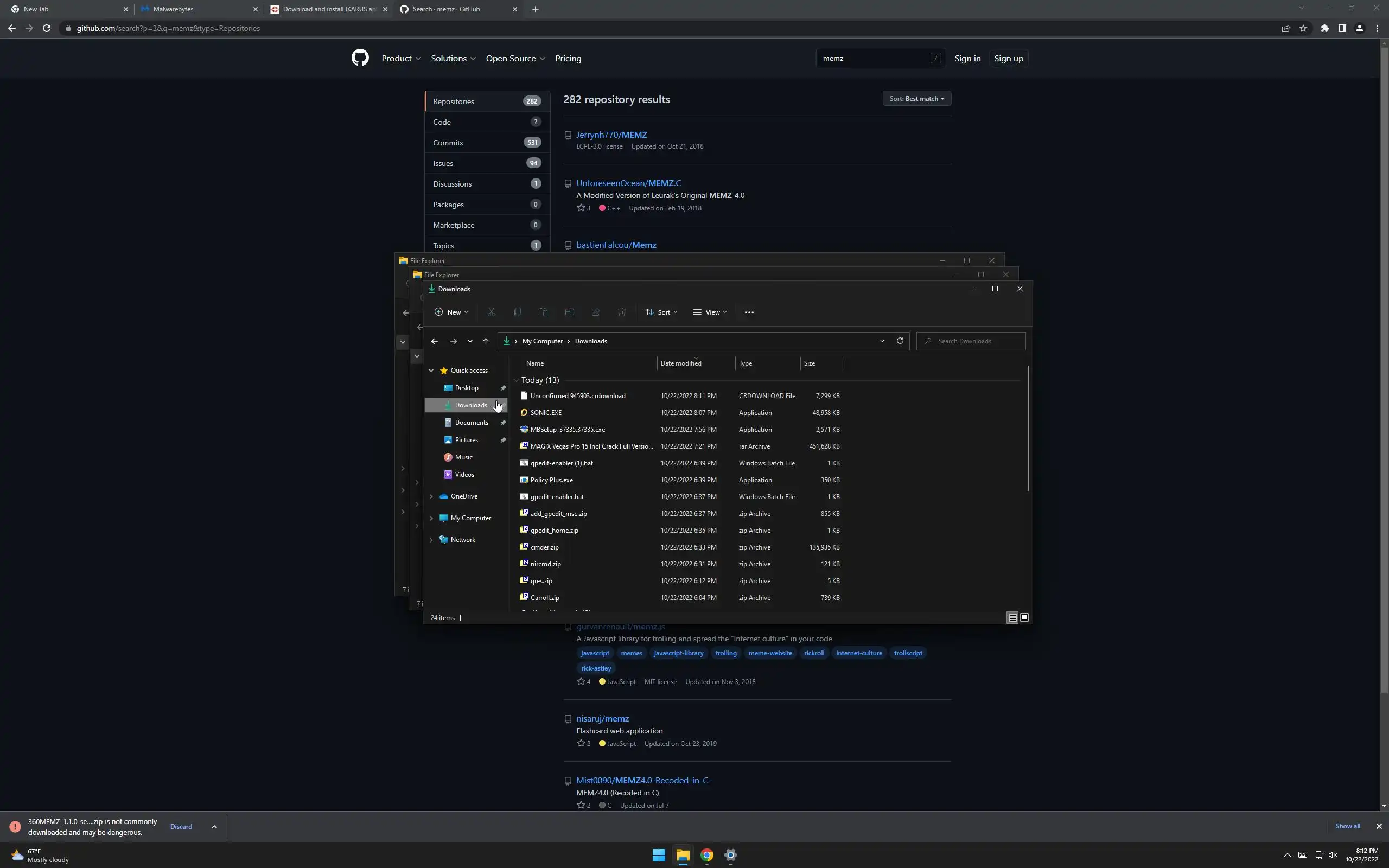Click the Up one level arrow in Explorer

pos(486,341)
